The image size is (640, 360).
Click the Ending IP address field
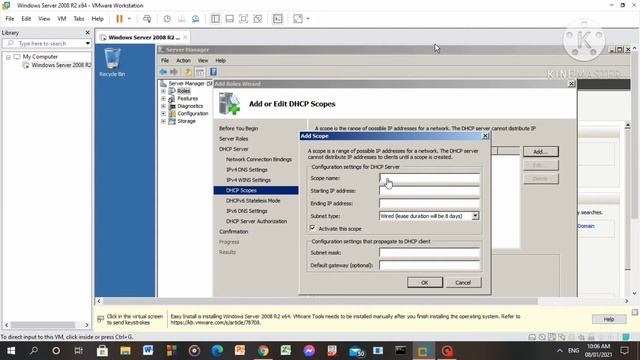pyautogui.click(x=429, y=204)
